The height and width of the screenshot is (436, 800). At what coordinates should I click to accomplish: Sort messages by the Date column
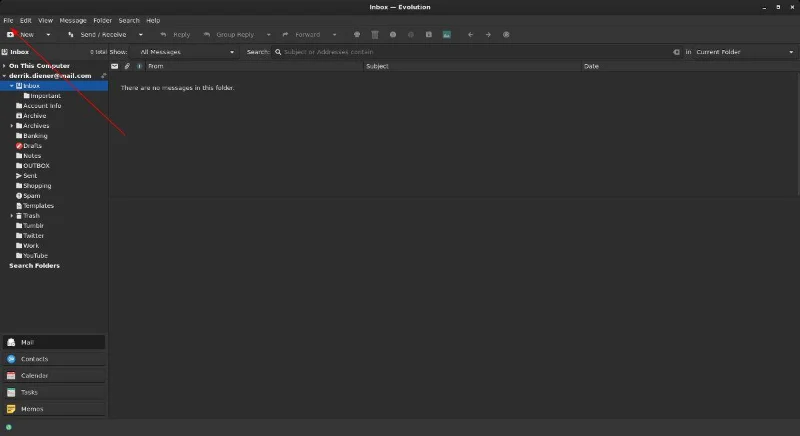pos(690,66)
